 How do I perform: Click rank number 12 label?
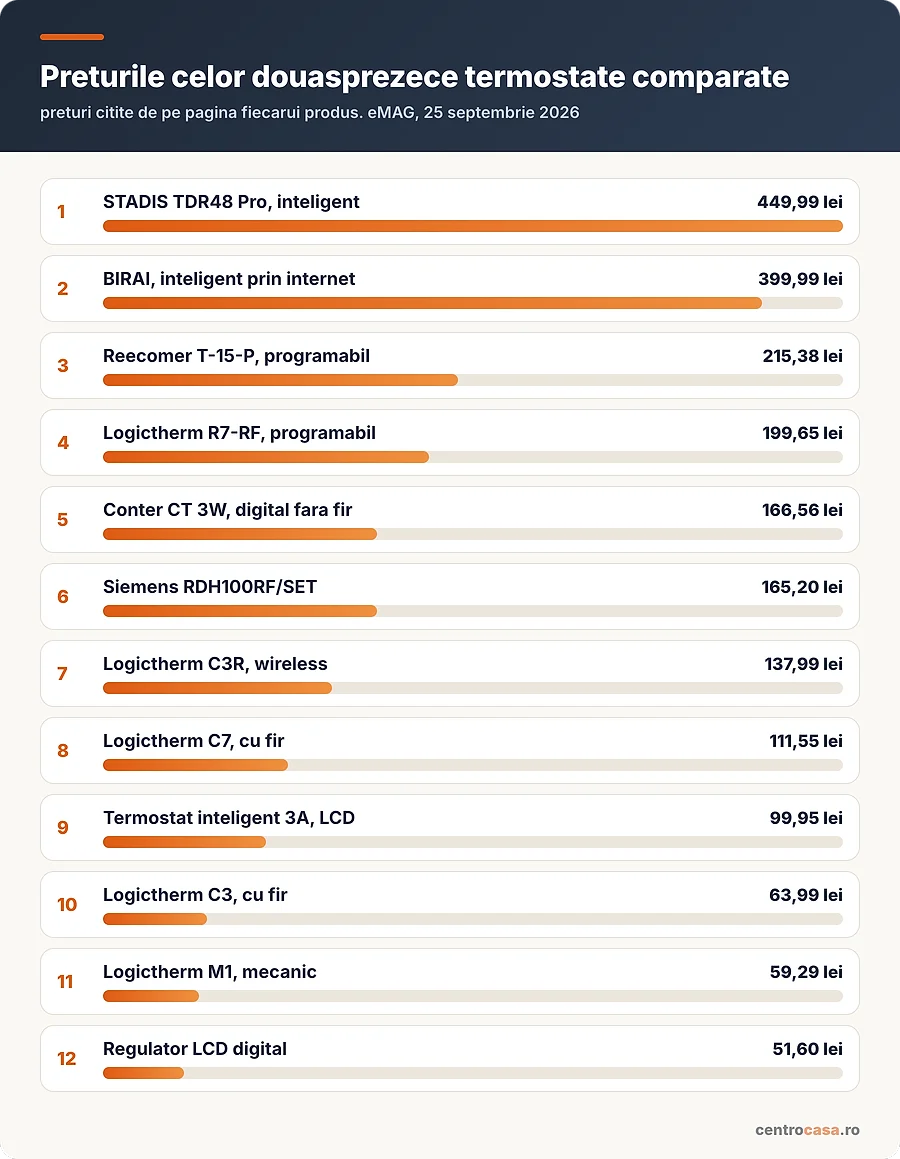pyautogui.click(x=67, y=1058)
